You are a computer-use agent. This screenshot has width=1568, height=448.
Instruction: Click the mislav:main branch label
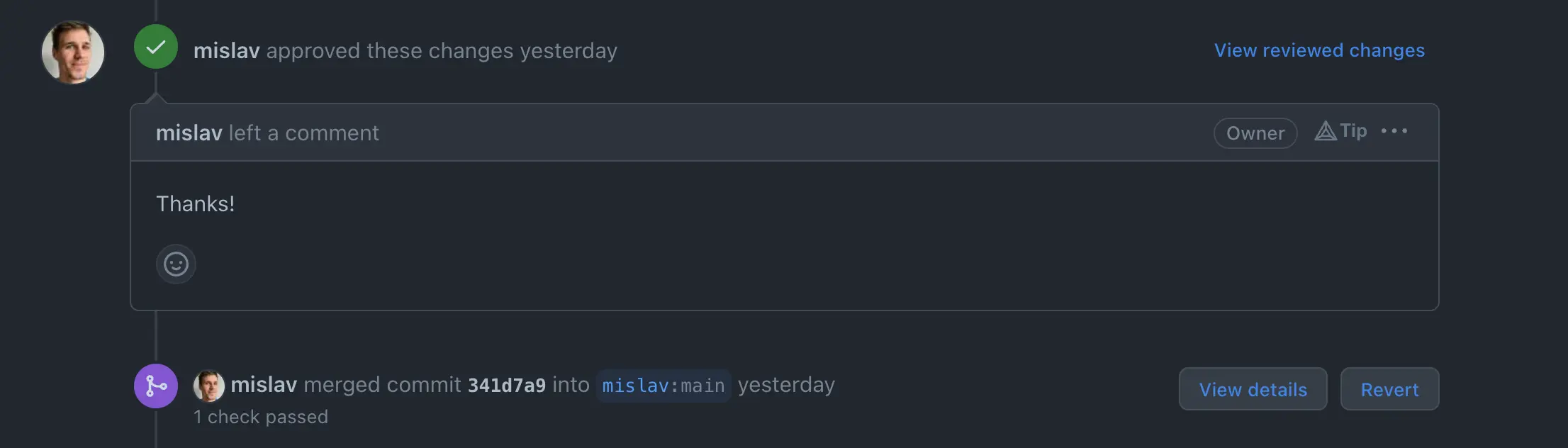(663, 386)
